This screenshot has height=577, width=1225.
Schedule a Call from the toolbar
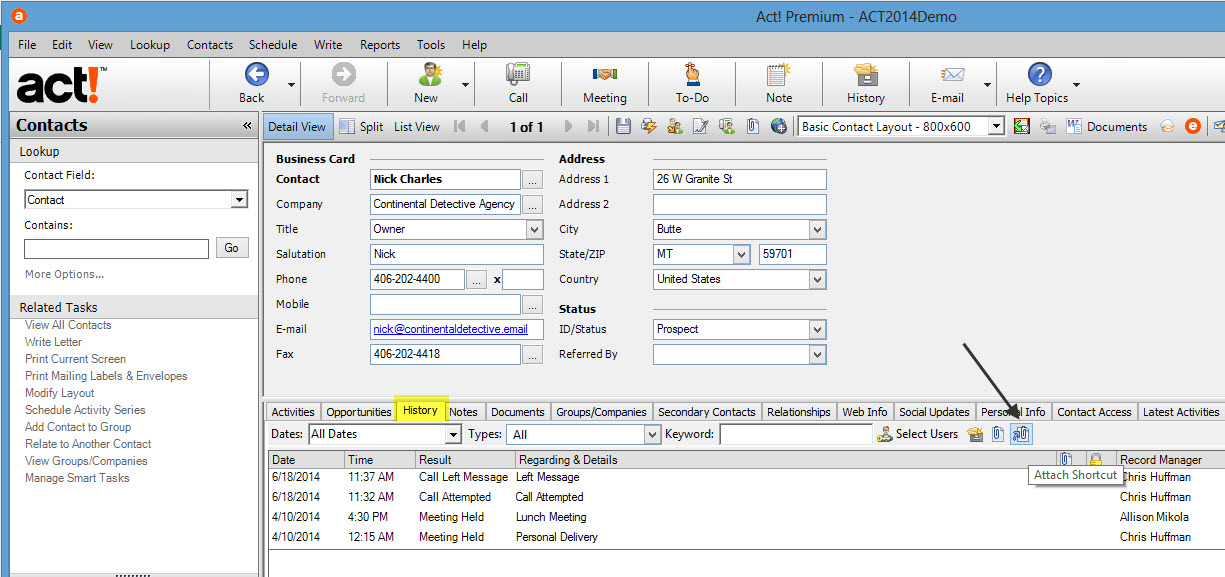[x=518, y=82]
